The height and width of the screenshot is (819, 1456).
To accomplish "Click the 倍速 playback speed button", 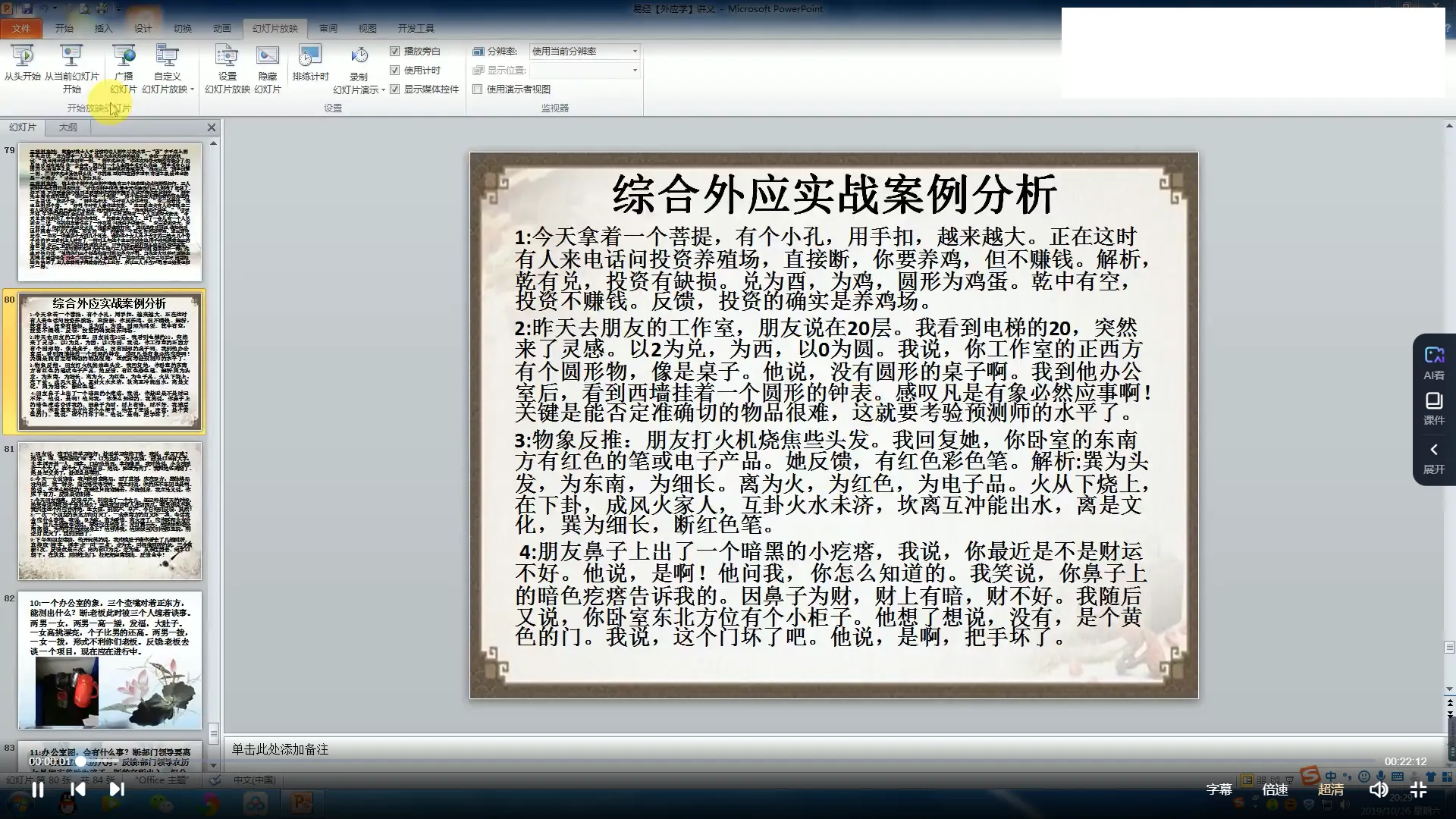I will [1275, 789].
